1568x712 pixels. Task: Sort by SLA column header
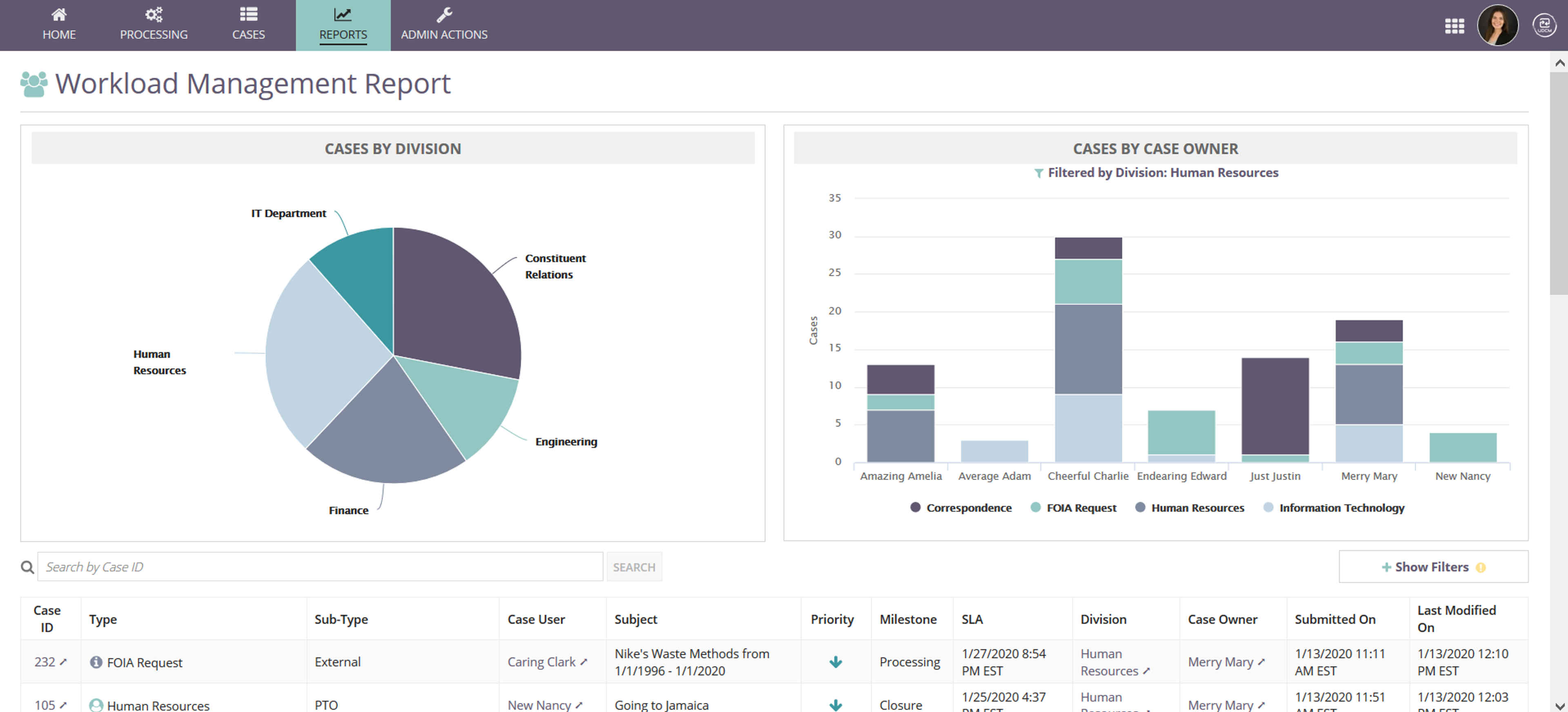click(971, 619)
